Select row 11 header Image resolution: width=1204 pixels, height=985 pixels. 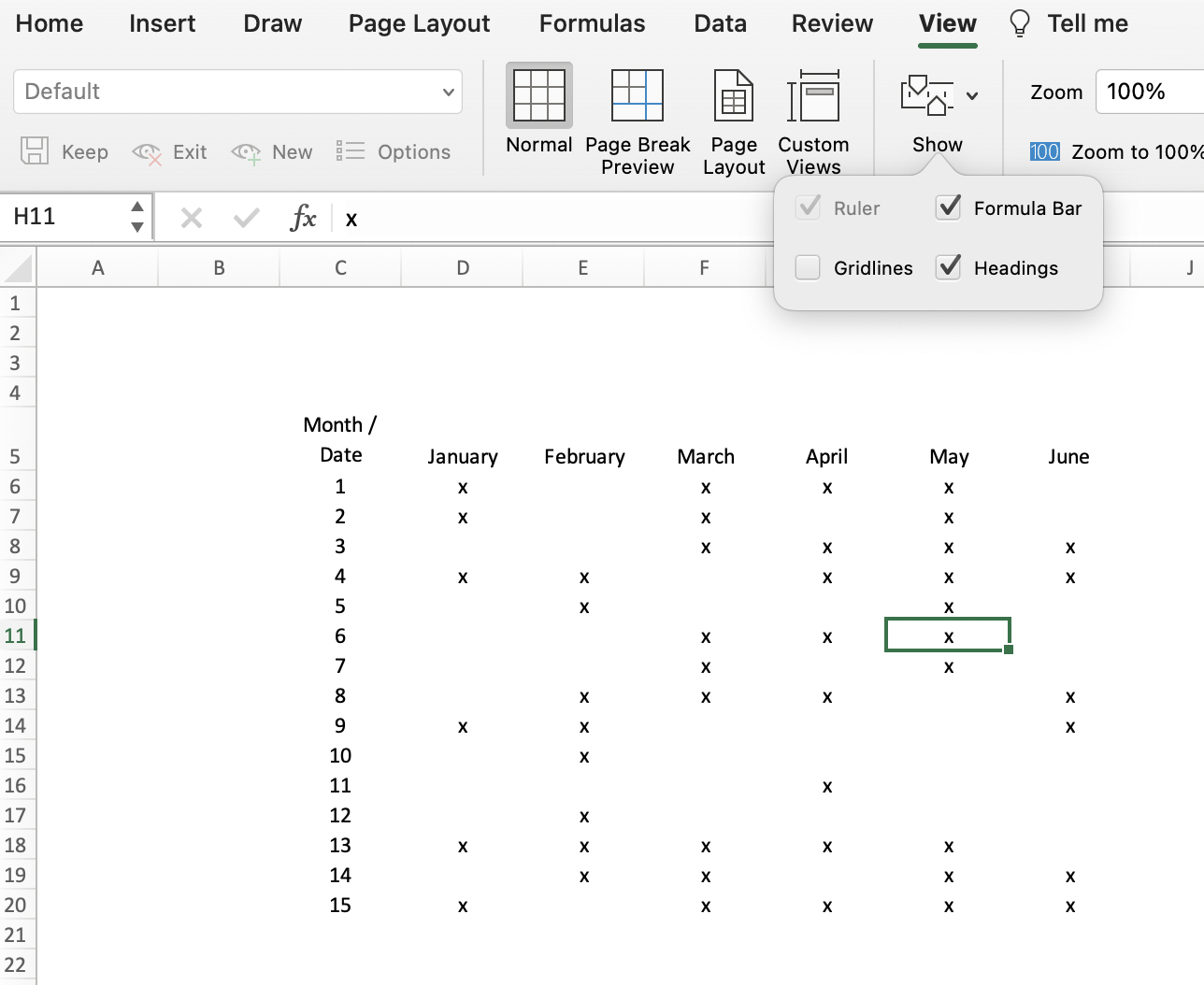coord(16,635)
